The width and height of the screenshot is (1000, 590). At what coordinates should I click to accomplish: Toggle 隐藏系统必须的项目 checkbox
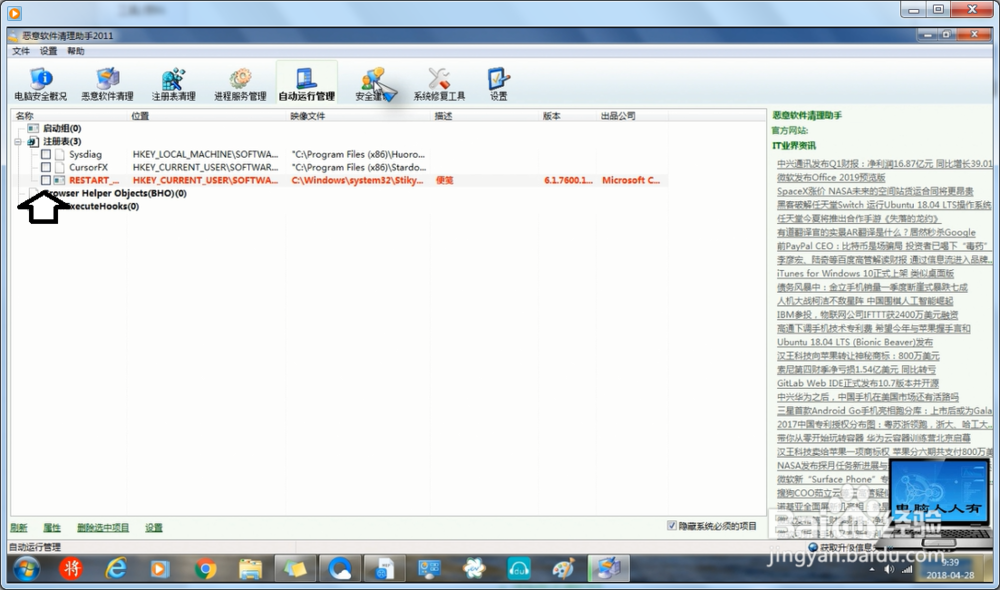(672, 526)
